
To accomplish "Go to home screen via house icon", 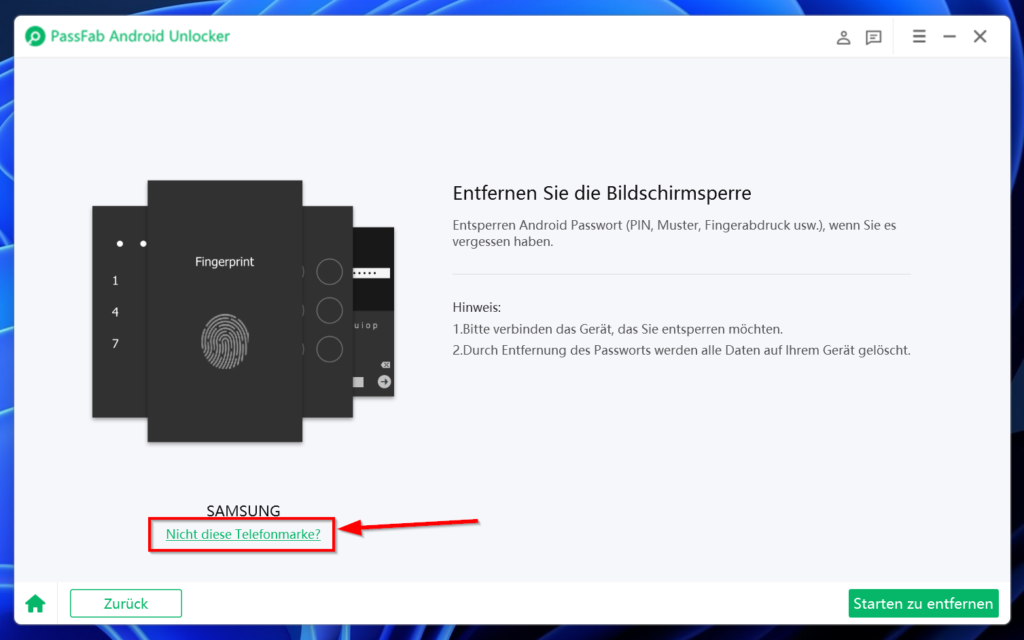I will click(35, 604).
